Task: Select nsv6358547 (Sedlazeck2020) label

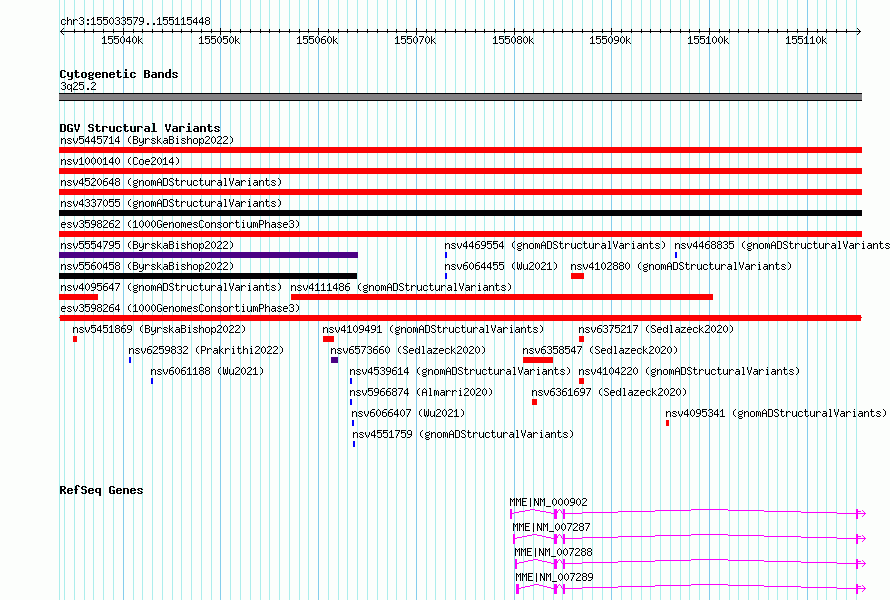Action: (x=600, y=350)
